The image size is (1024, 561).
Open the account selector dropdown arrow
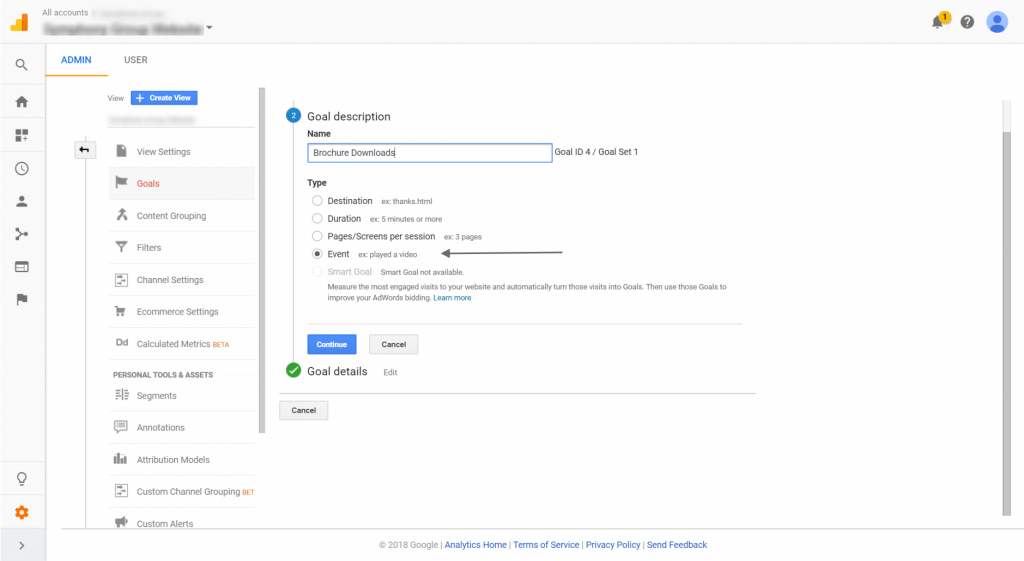[209, 28]
